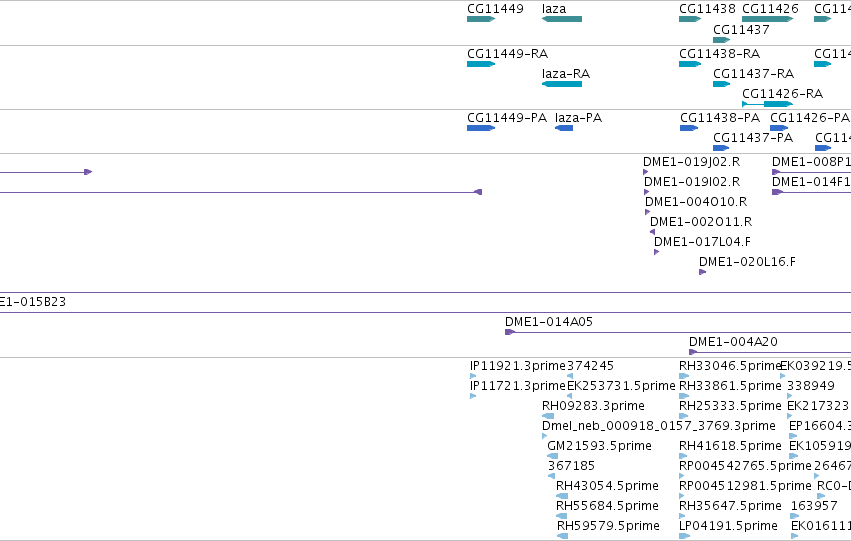Open the 338949 EST feature
The image size is (851, 541).
tap(790, 396)
